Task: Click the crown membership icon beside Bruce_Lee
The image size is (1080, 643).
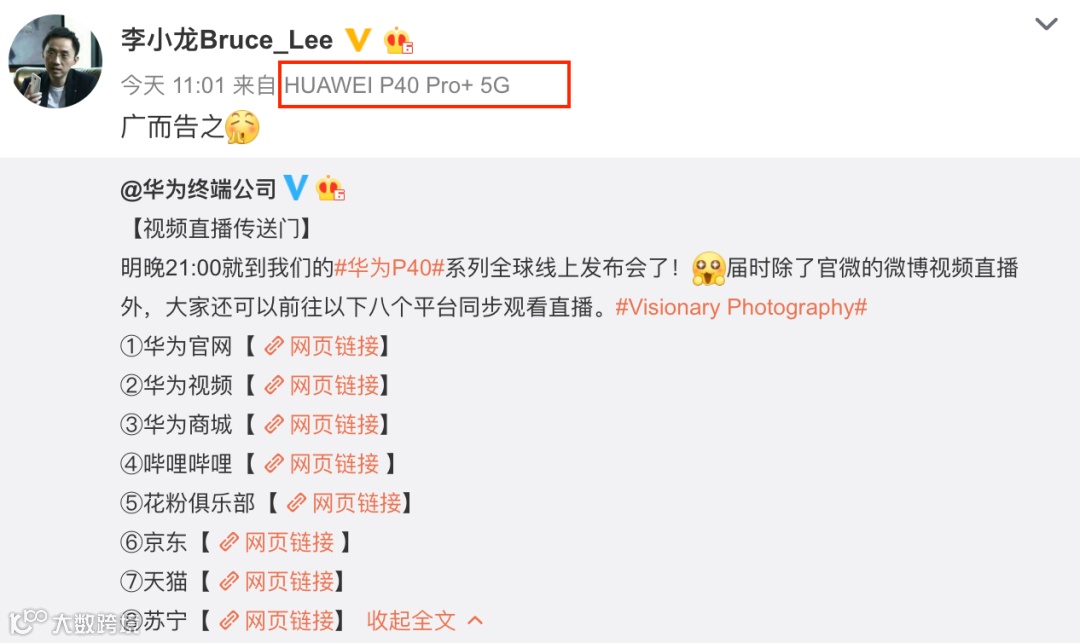Action: point(398,41)
